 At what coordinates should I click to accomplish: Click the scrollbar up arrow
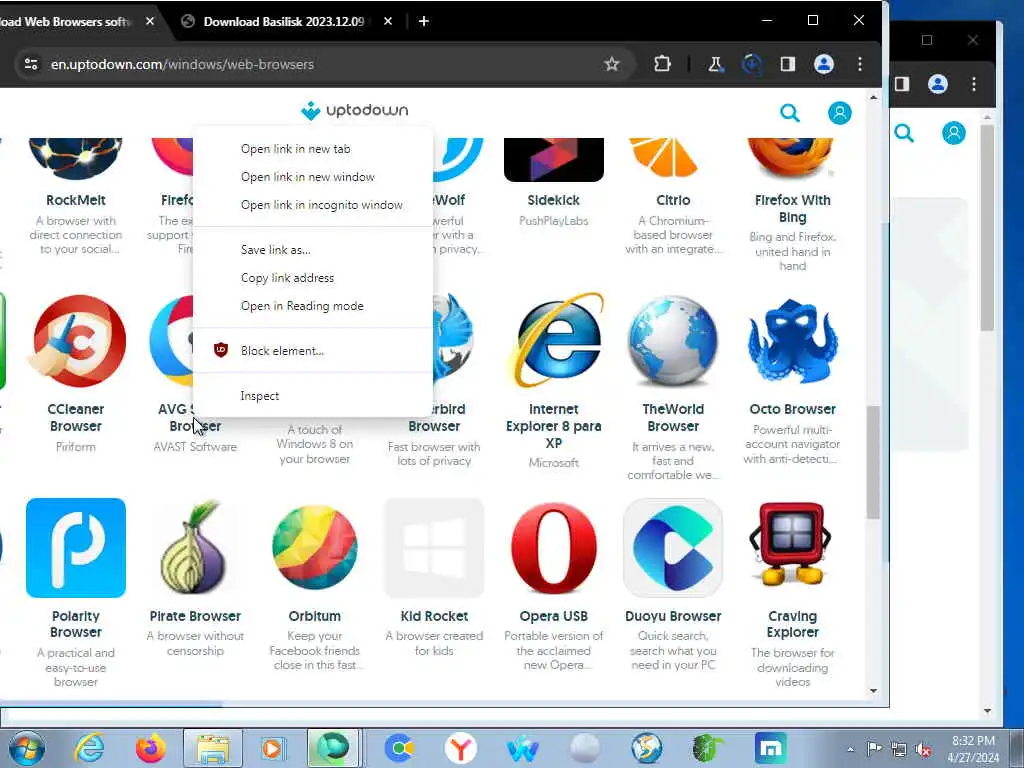tap(873, 98)
